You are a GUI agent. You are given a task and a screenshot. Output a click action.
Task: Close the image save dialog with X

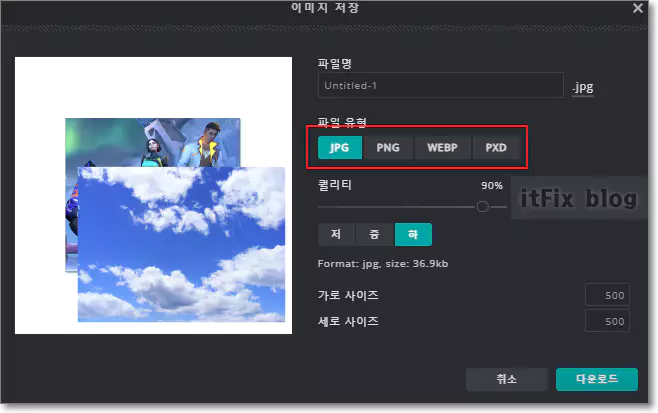[x=637, y=8]
